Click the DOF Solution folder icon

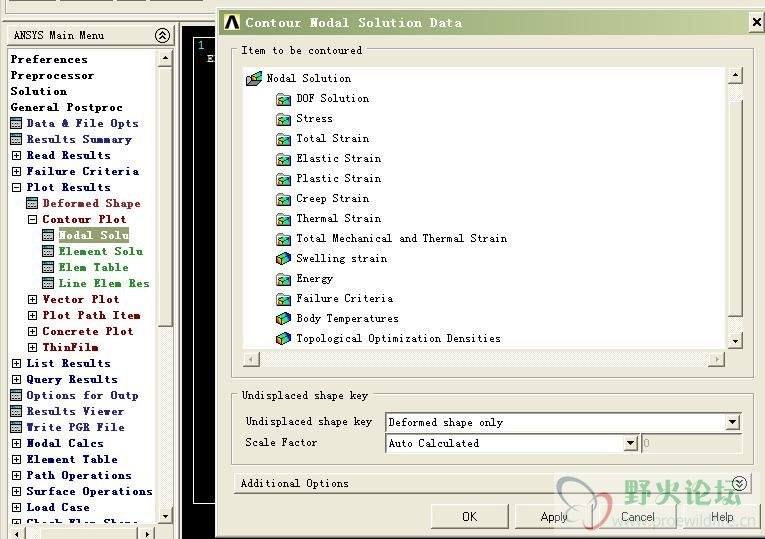tap(283, 100)
